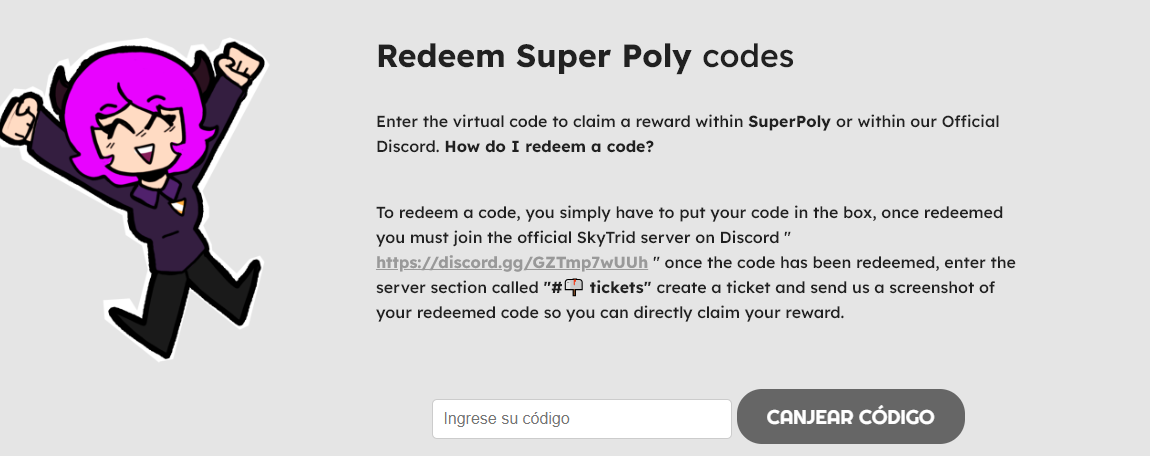This screenshot has width=1150, height=456.
Task: Click the 'Redeem Super Poly codes' heading
Action: 585,56
